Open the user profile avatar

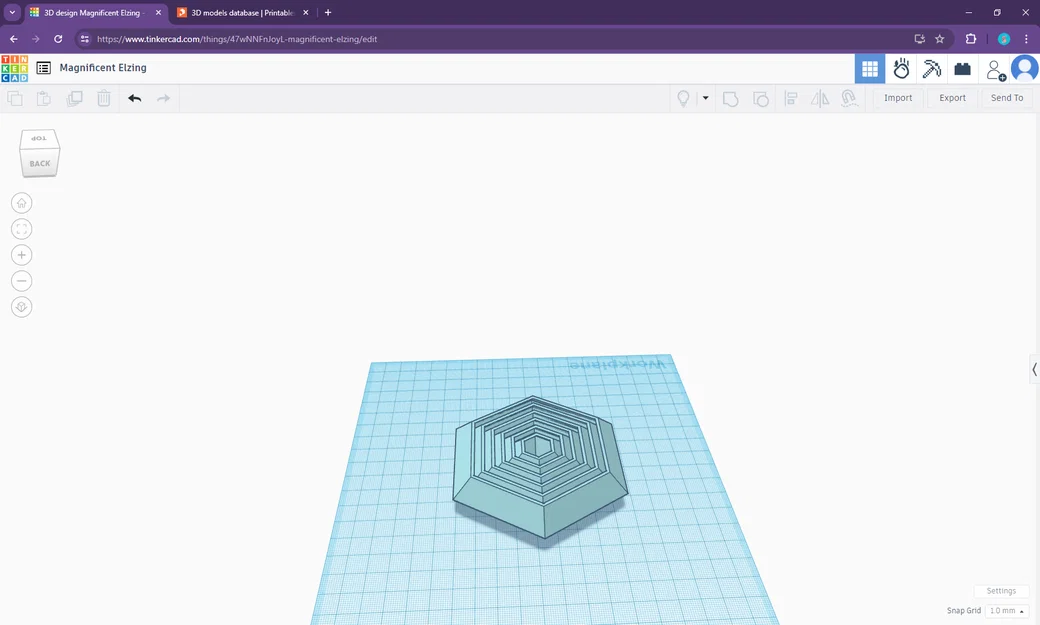1025,68
